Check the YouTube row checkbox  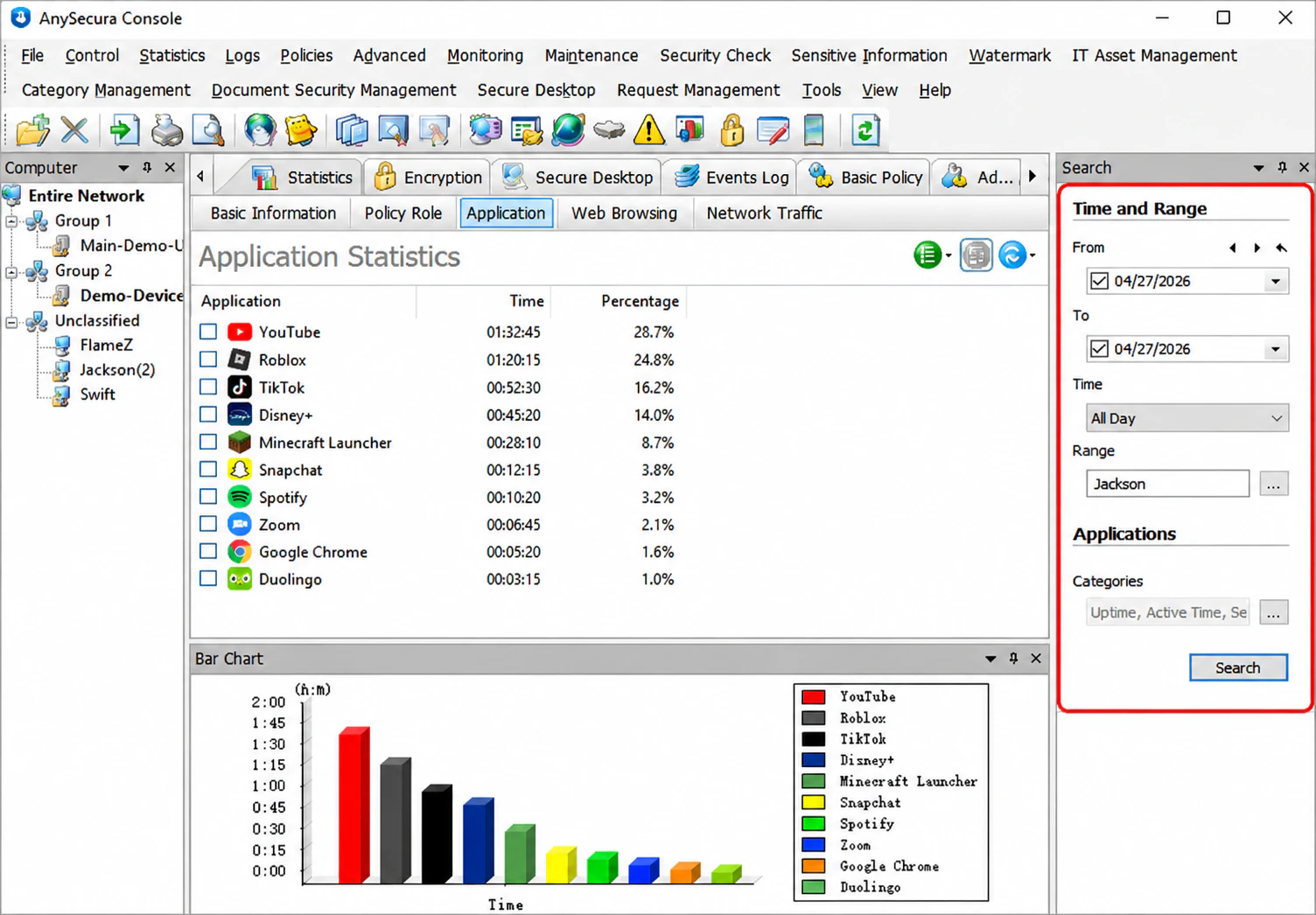[x=208, y=332]
